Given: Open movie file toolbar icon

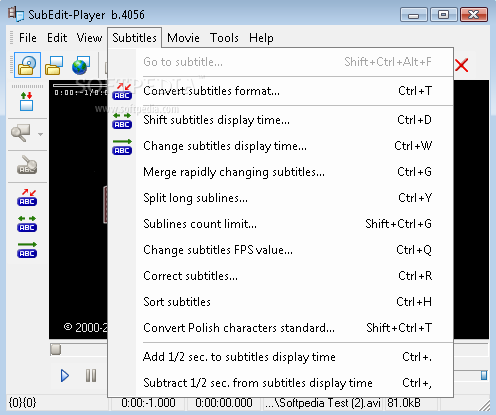Looking at the screenshot, I should 27,65.
